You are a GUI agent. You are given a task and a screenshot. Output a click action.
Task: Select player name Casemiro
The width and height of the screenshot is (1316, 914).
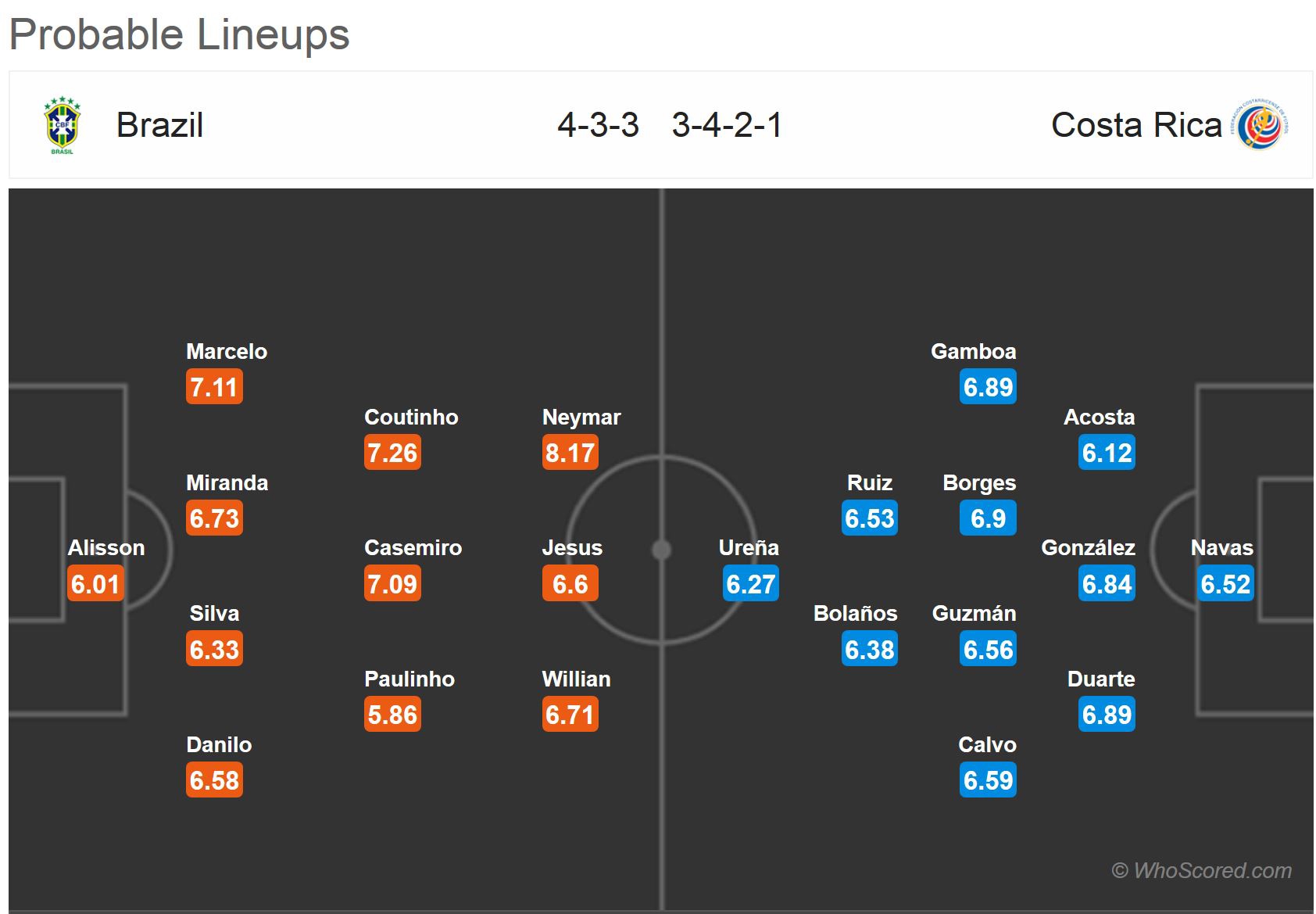pyautogui.click(x=413, y=547)
